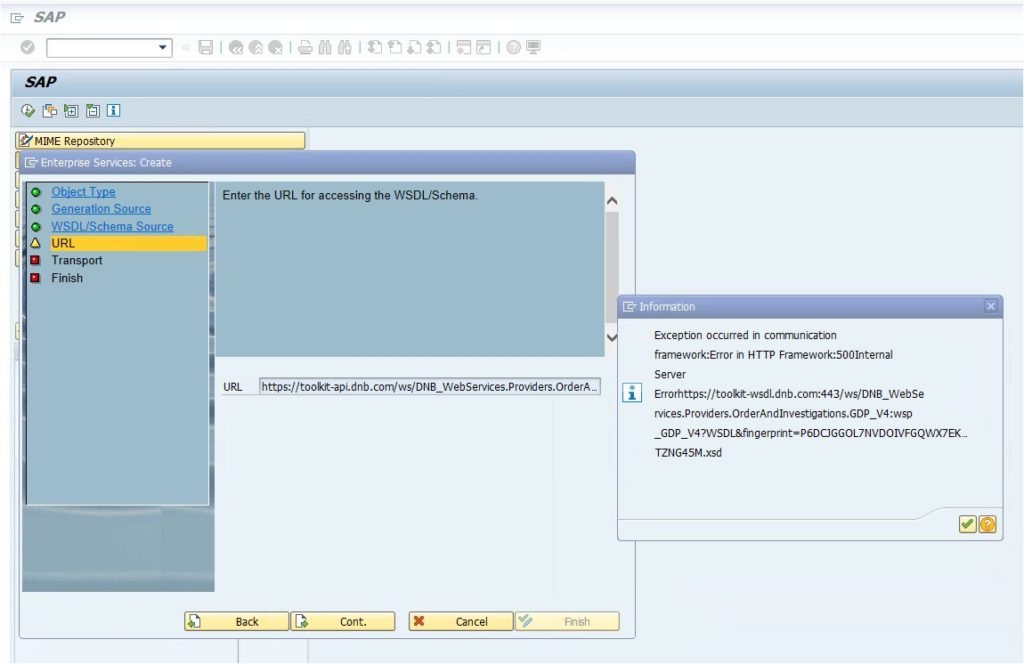Click the Create New Session icon
The height and width of the screenshot is (664, 1024).
tap(464, 47)
